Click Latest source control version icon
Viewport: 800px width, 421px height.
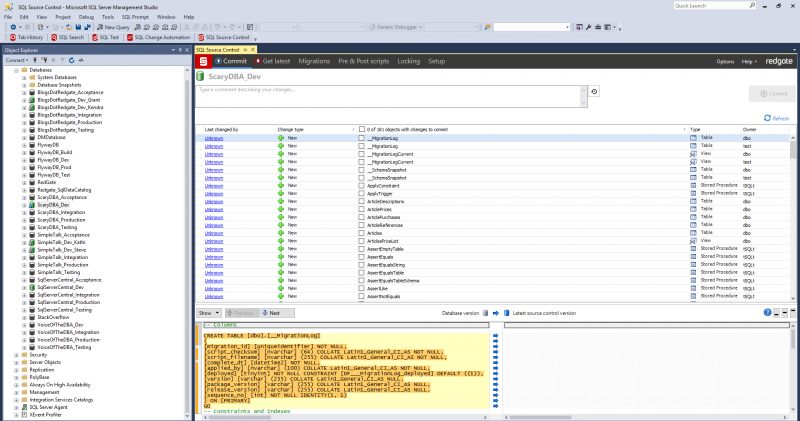[x=506, y=313]
